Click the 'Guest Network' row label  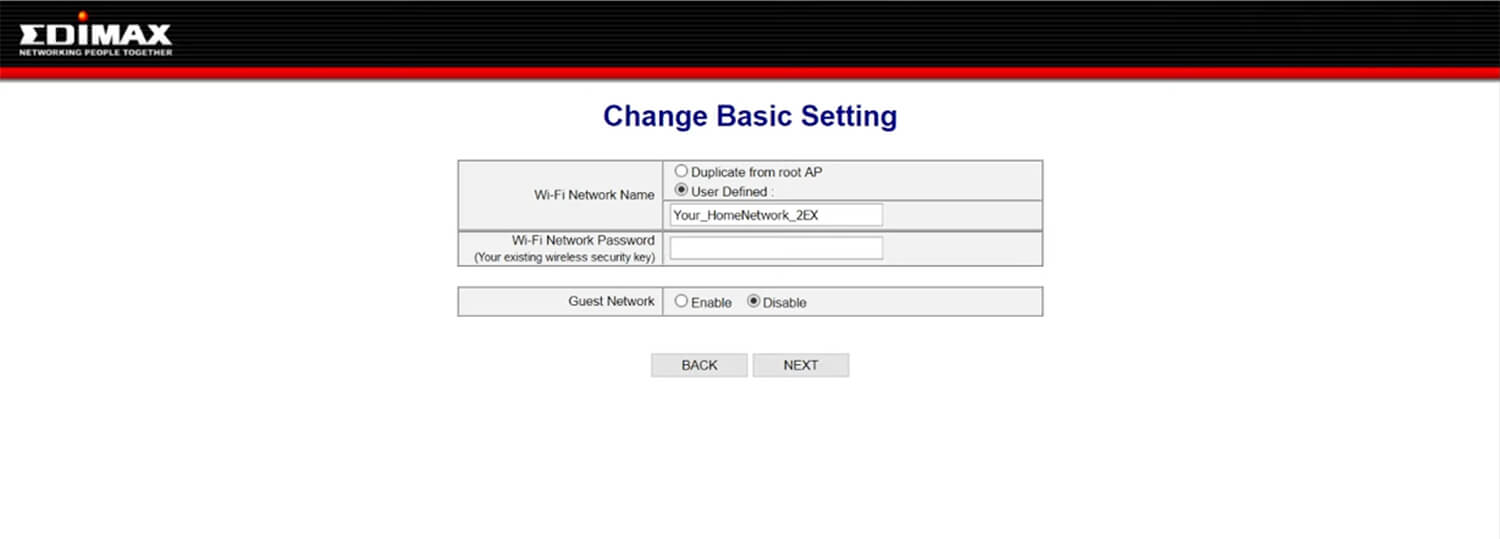pyautogui.click(x=611, y=301)
